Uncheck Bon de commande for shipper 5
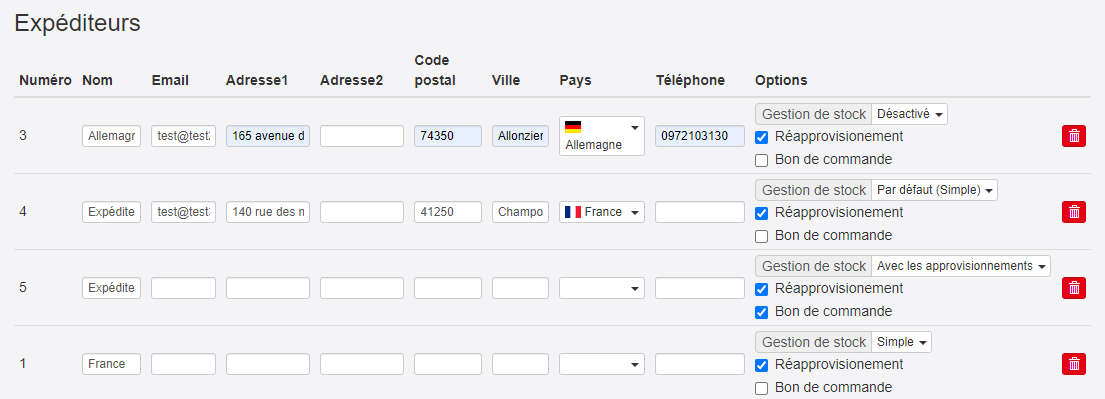This screenshot has height=399, width=1105. click(x=761, y=312)
